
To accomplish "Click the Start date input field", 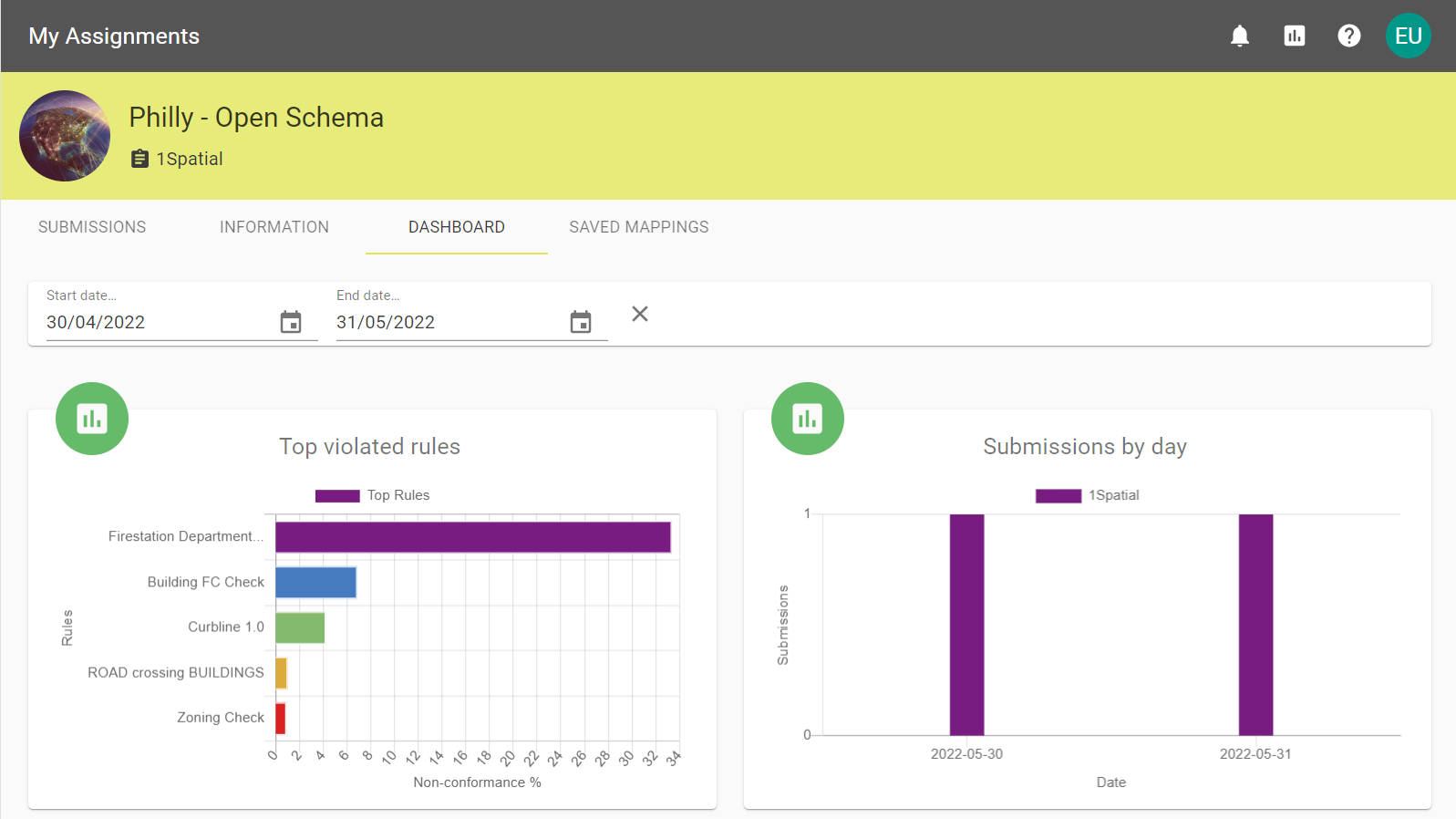I will [160, 322].
